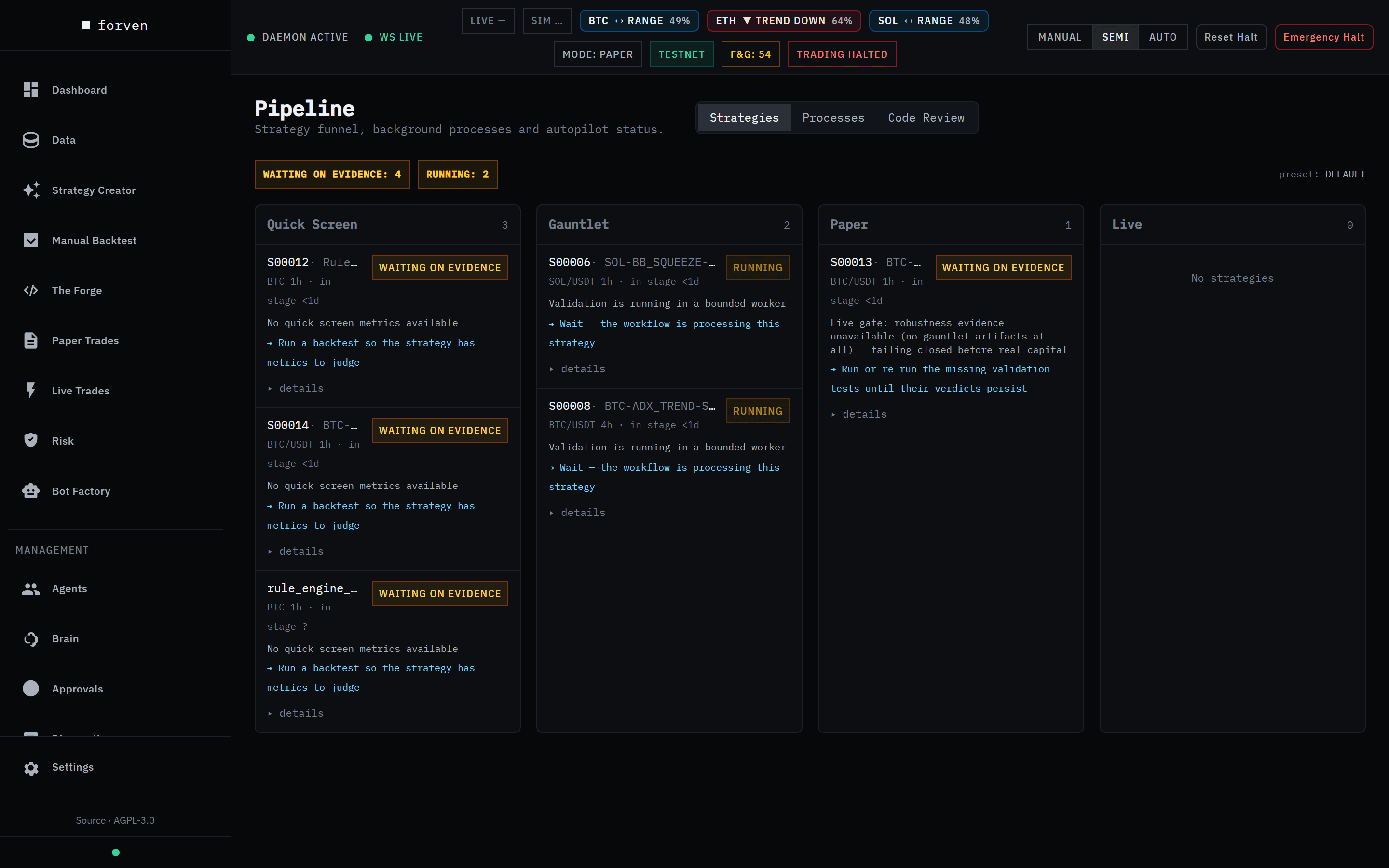Viewport: 1389px width, 868px height.
Task: Click the ETH TREND DOWN 64% chip
Action: 783,21
